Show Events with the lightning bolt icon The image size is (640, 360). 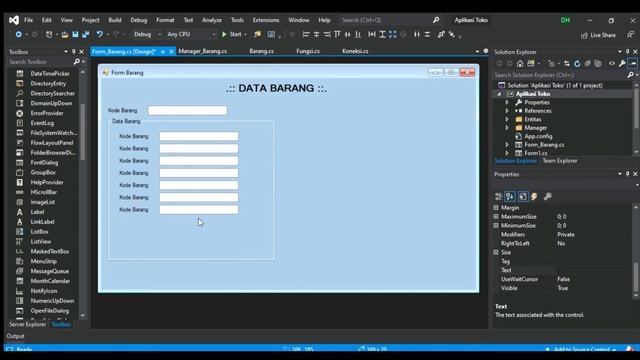(534, 197)
